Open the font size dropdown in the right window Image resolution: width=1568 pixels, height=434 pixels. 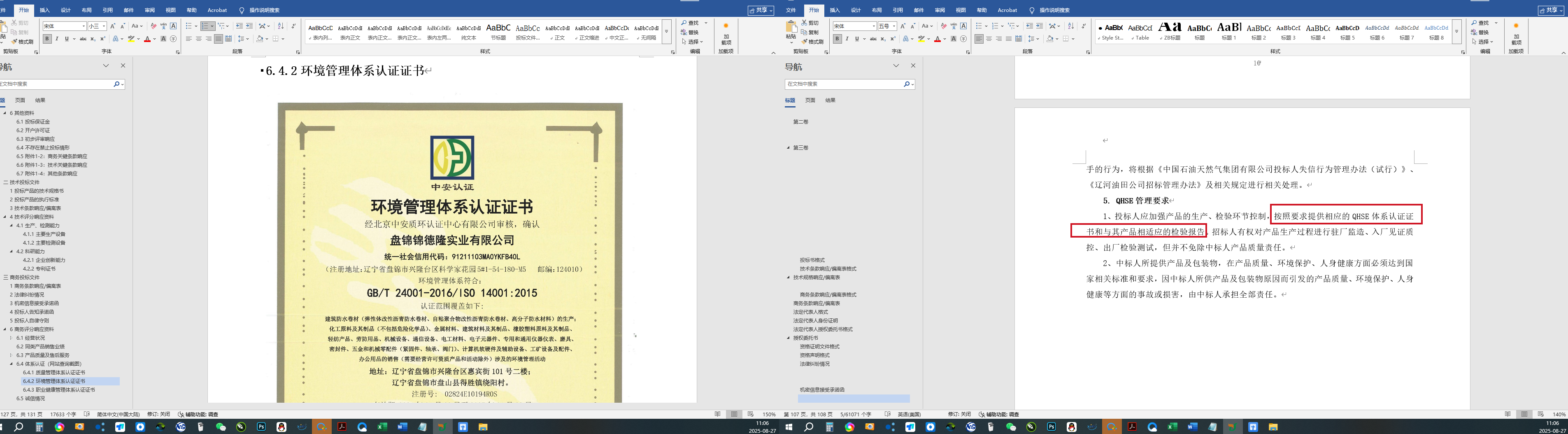(x=893, y=26)
